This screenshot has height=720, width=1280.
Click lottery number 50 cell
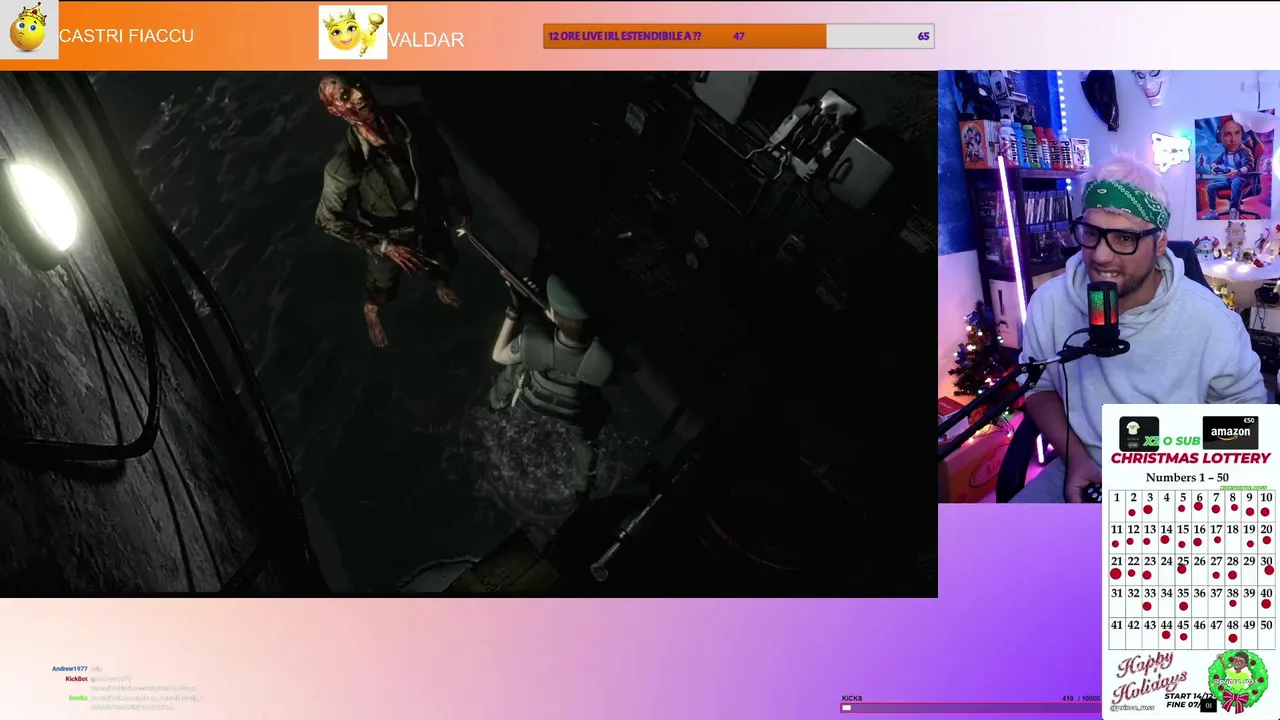click(1266, 633)
